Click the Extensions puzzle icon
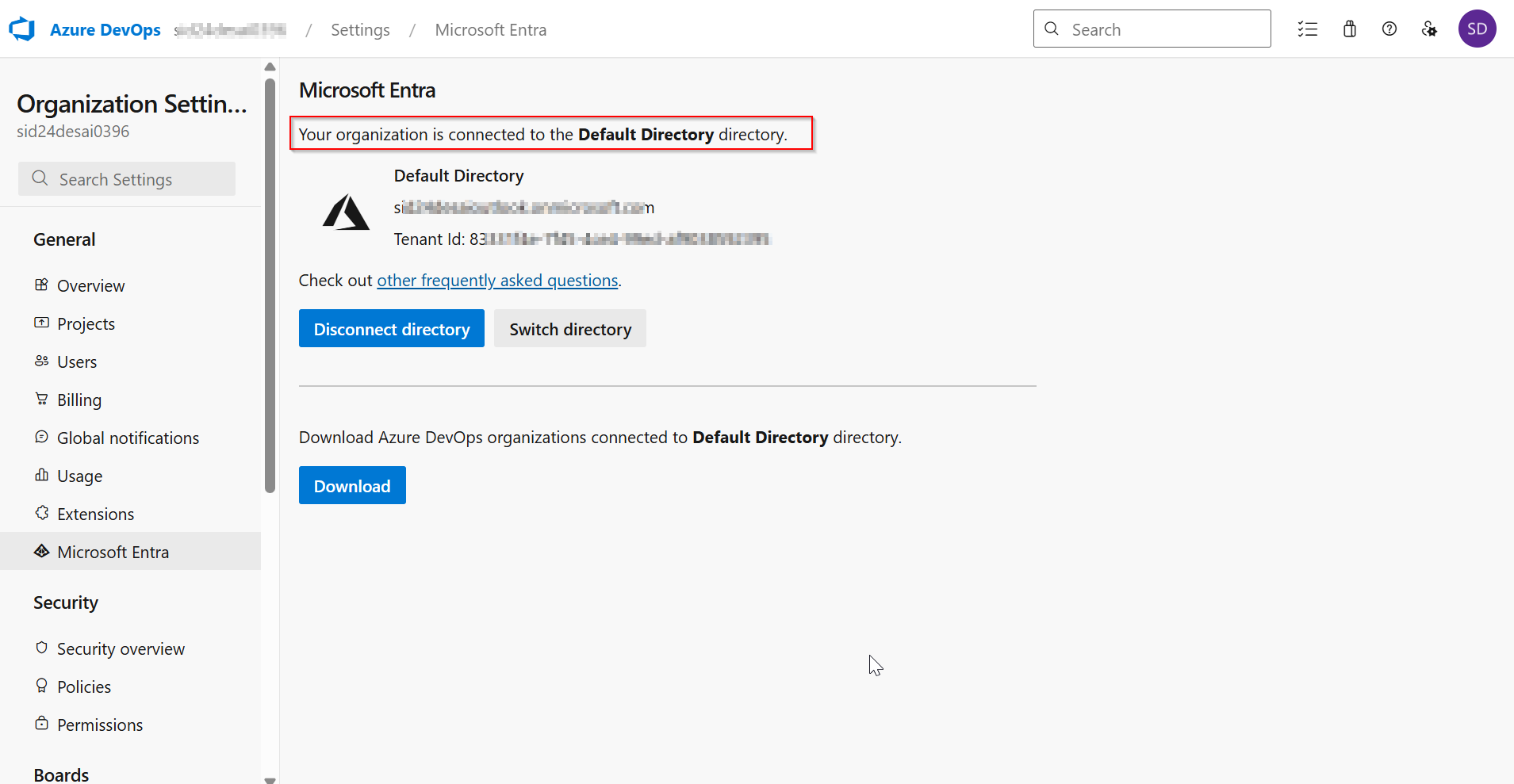The image size is (1514, 784). click(x=42, y=513)
